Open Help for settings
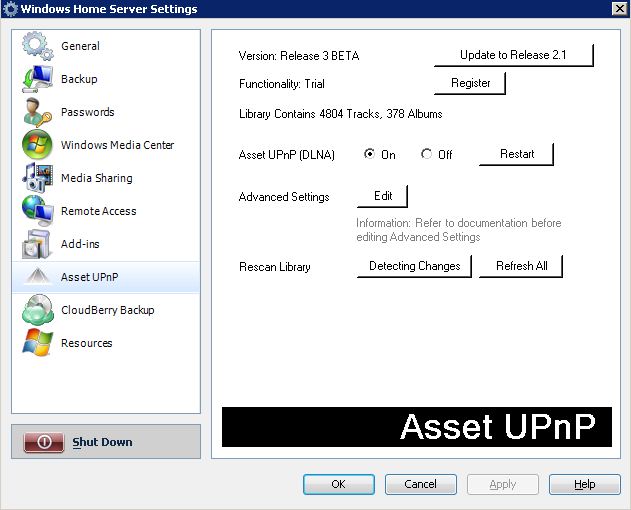The width and height of the screenshot is (631, 510). [x=585, y=484]
